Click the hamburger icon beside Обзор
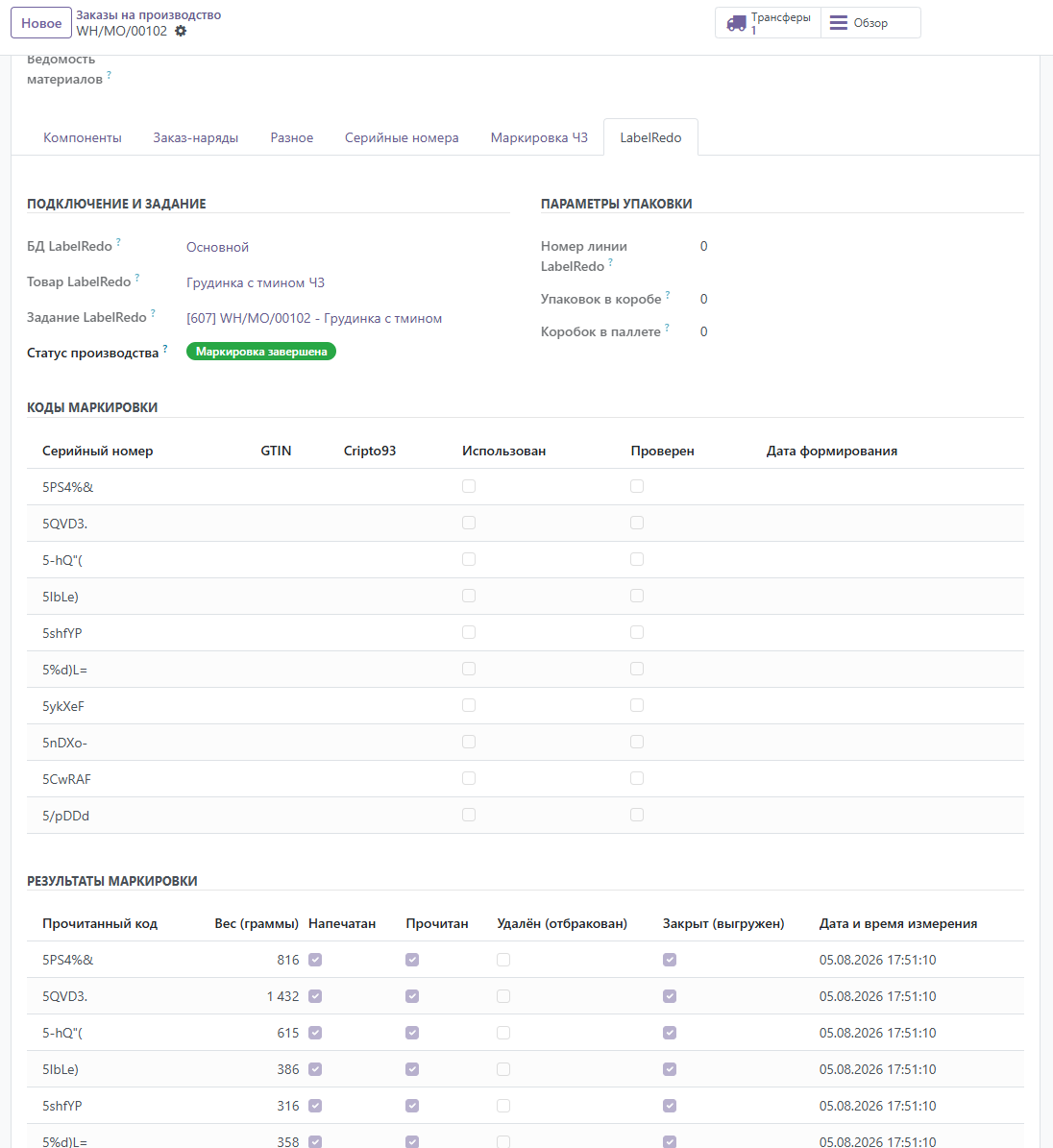The image size is (1053, 1148). [x=839, y=23]
